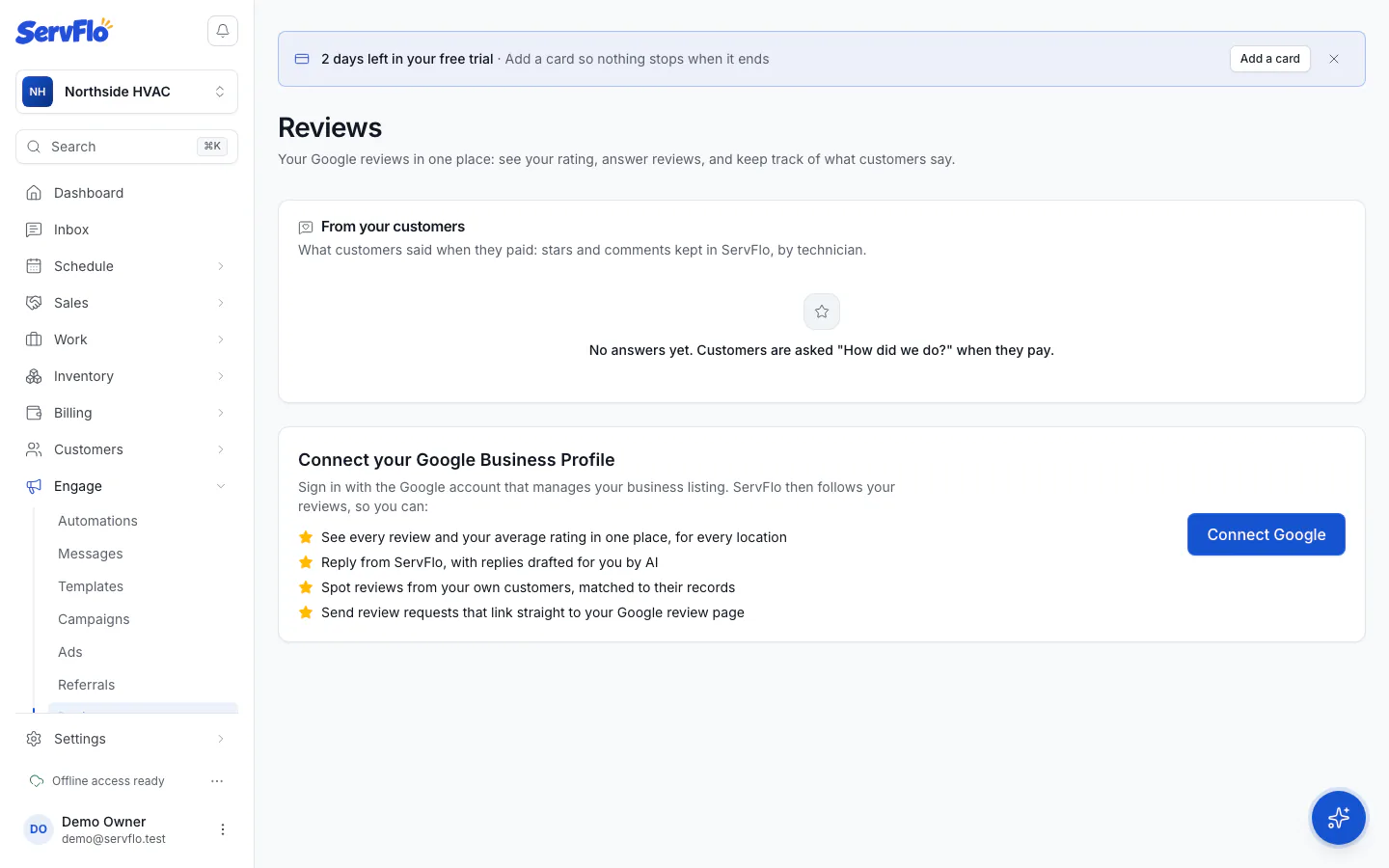1389x868 pixels.
Task: Go to Messages under Engage
Action: tap(143, 554)
